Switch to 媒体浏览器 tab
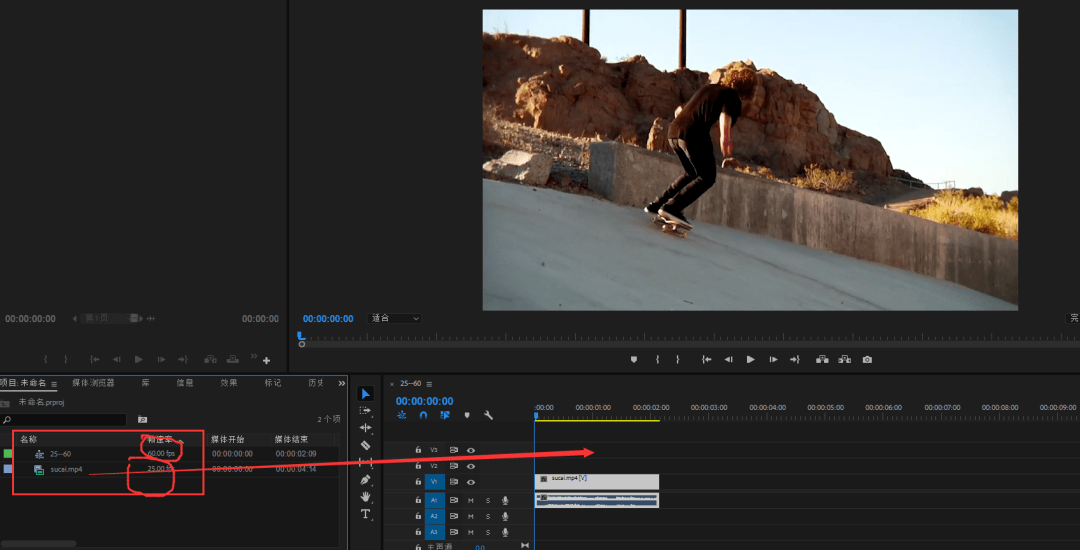This screenshot has height=550, width=1080. pos(93,383)
